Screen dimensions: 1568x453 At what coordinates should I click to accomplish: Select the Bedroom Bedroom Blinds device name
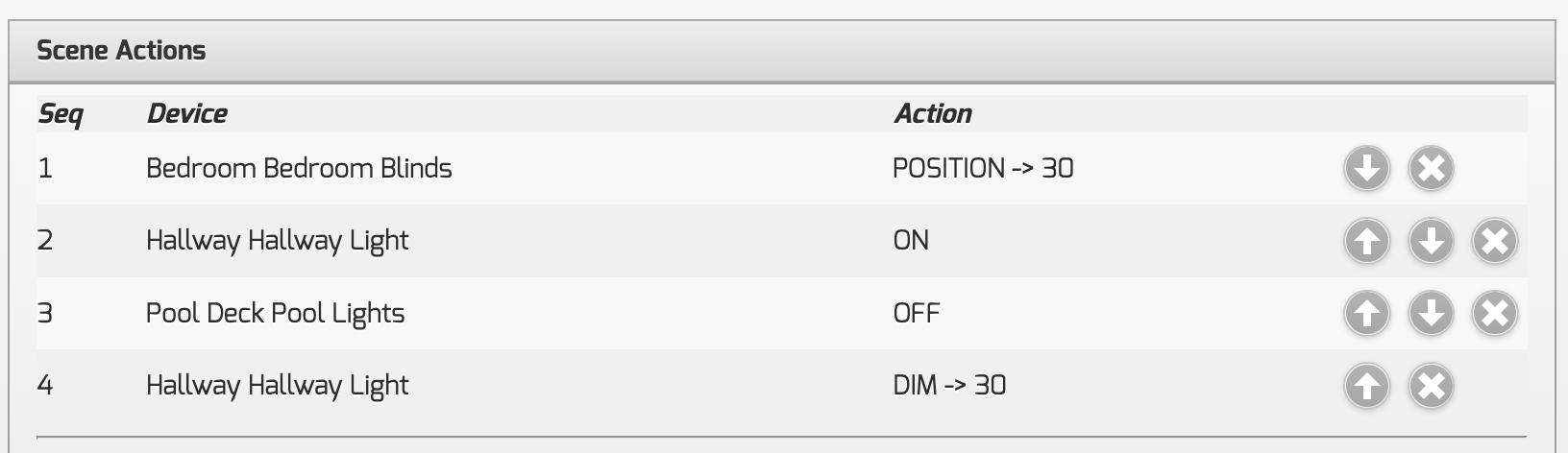pos(299,169)
